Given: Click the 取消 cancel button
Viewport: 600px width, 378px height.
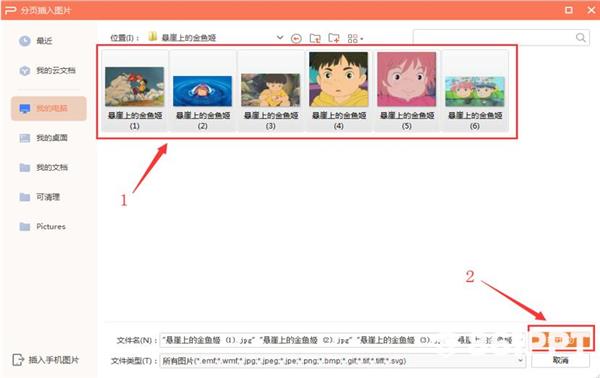Looking at the screenshot, I should click(x=560, y=360).
